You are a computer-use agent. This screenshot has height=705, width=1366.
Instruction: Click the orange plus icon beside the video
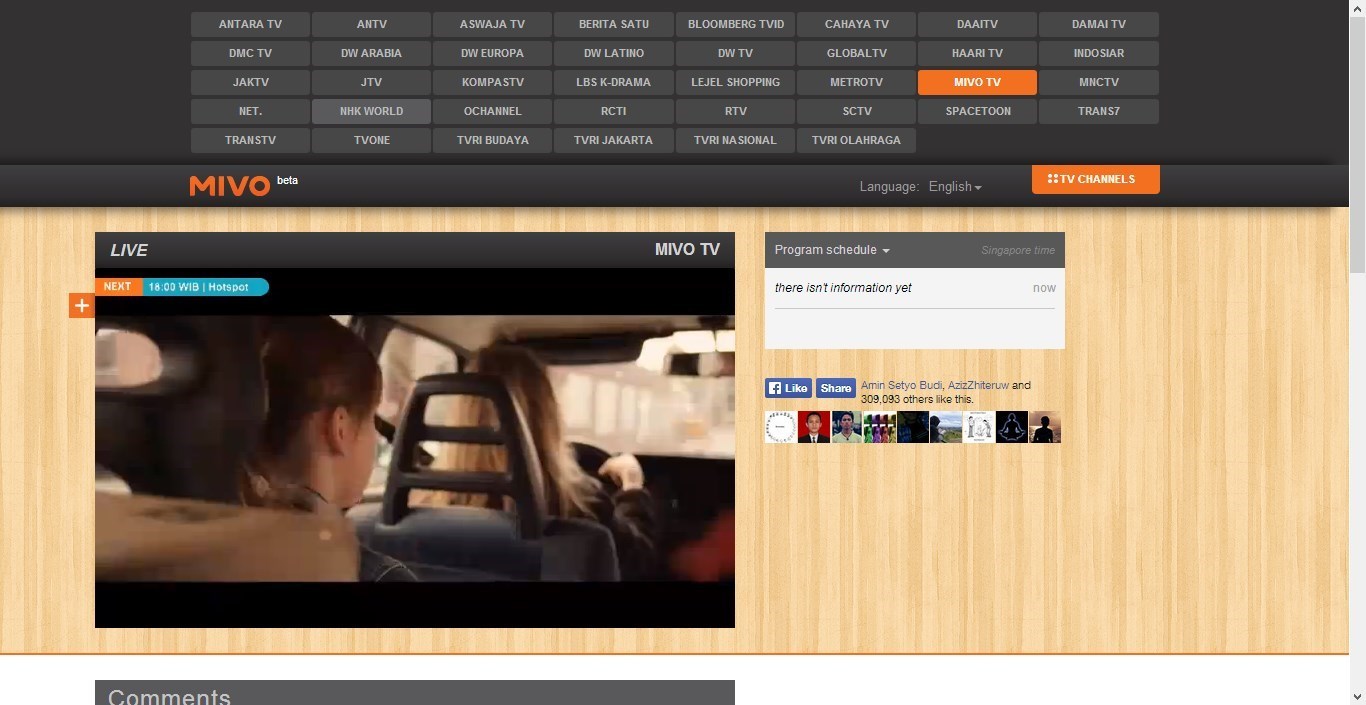[x=81, y=305]
